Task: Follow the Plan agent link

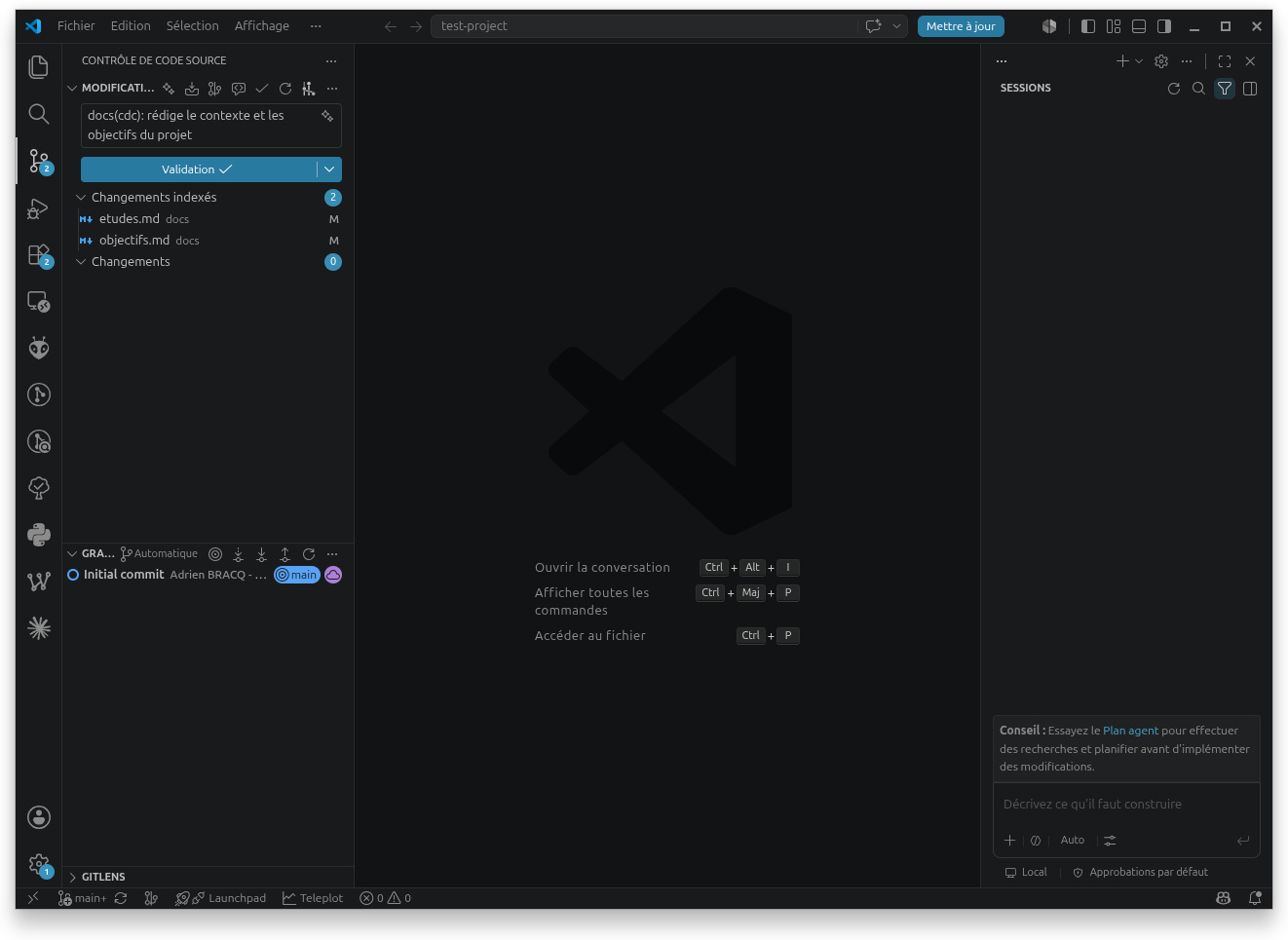Action: coord(1130,731)
